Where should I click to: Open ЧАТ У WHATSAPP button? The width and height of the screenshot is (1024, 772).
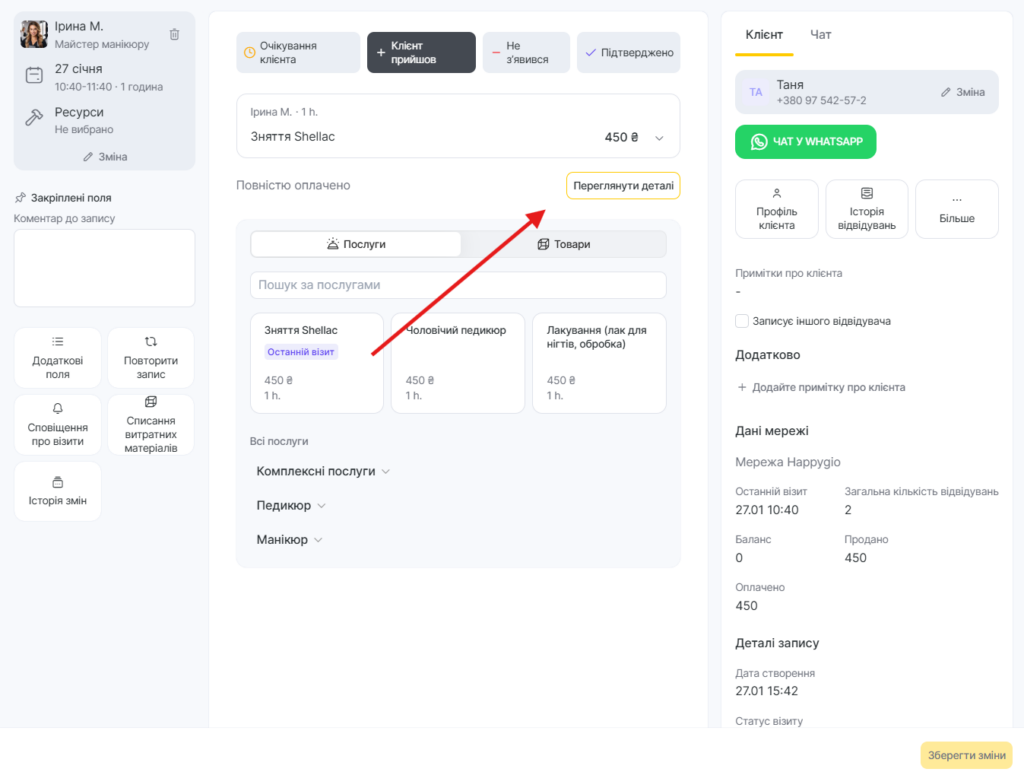click(805, 142)
